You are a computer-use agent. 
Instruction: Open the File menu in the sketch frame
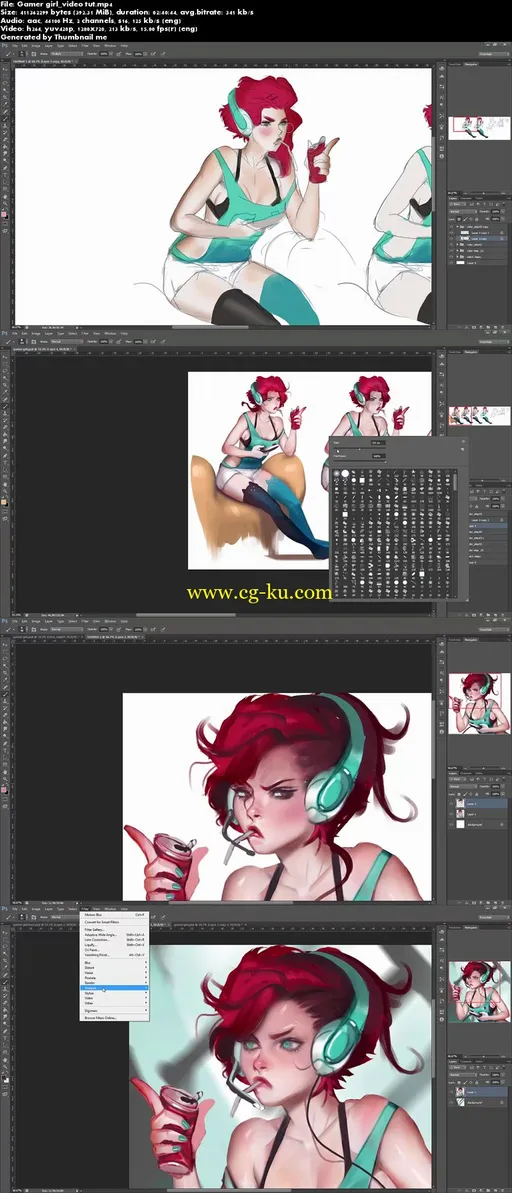14,46
